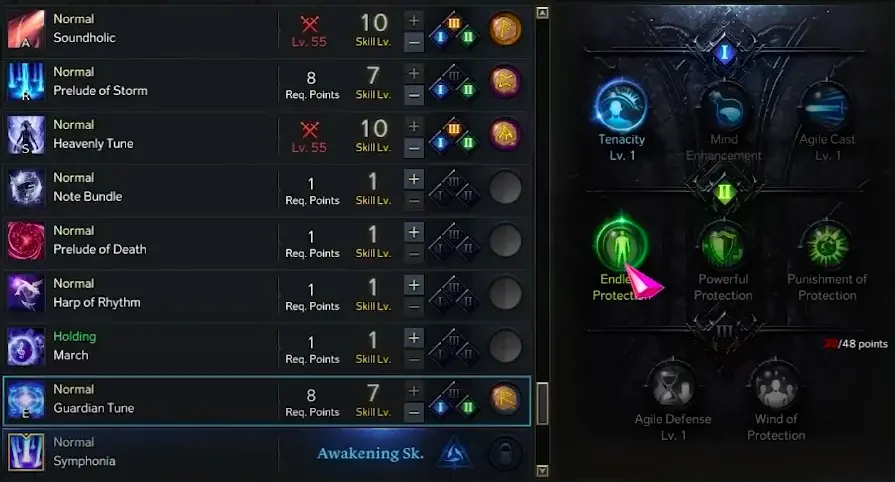Decrease Prelude of Storm skill level

click(414, 95)
